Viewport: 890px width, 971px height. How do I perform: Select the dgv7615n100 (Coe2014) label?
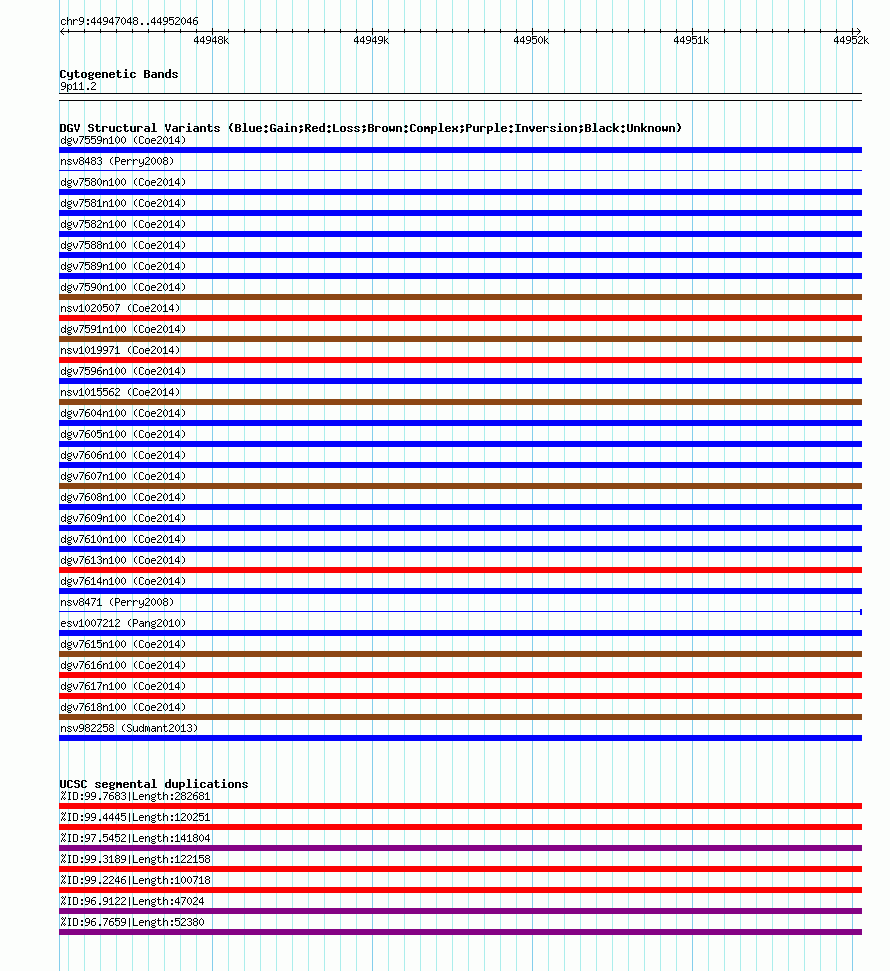click(123, 646)
